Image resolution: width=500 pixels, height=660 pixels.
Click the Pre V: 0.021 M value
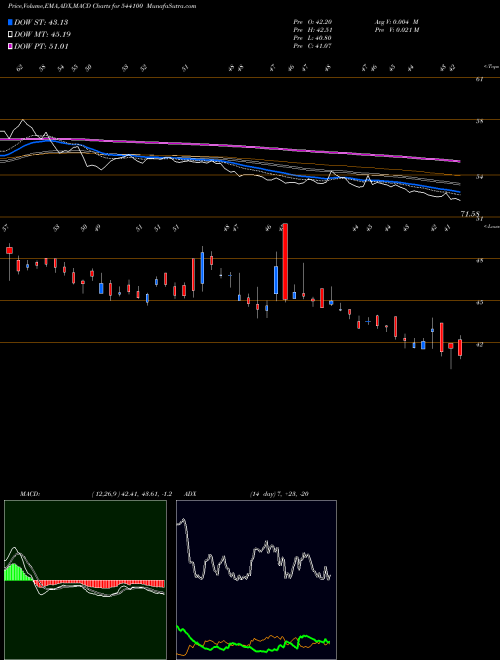pyautogui.click(x=396, y=30)
